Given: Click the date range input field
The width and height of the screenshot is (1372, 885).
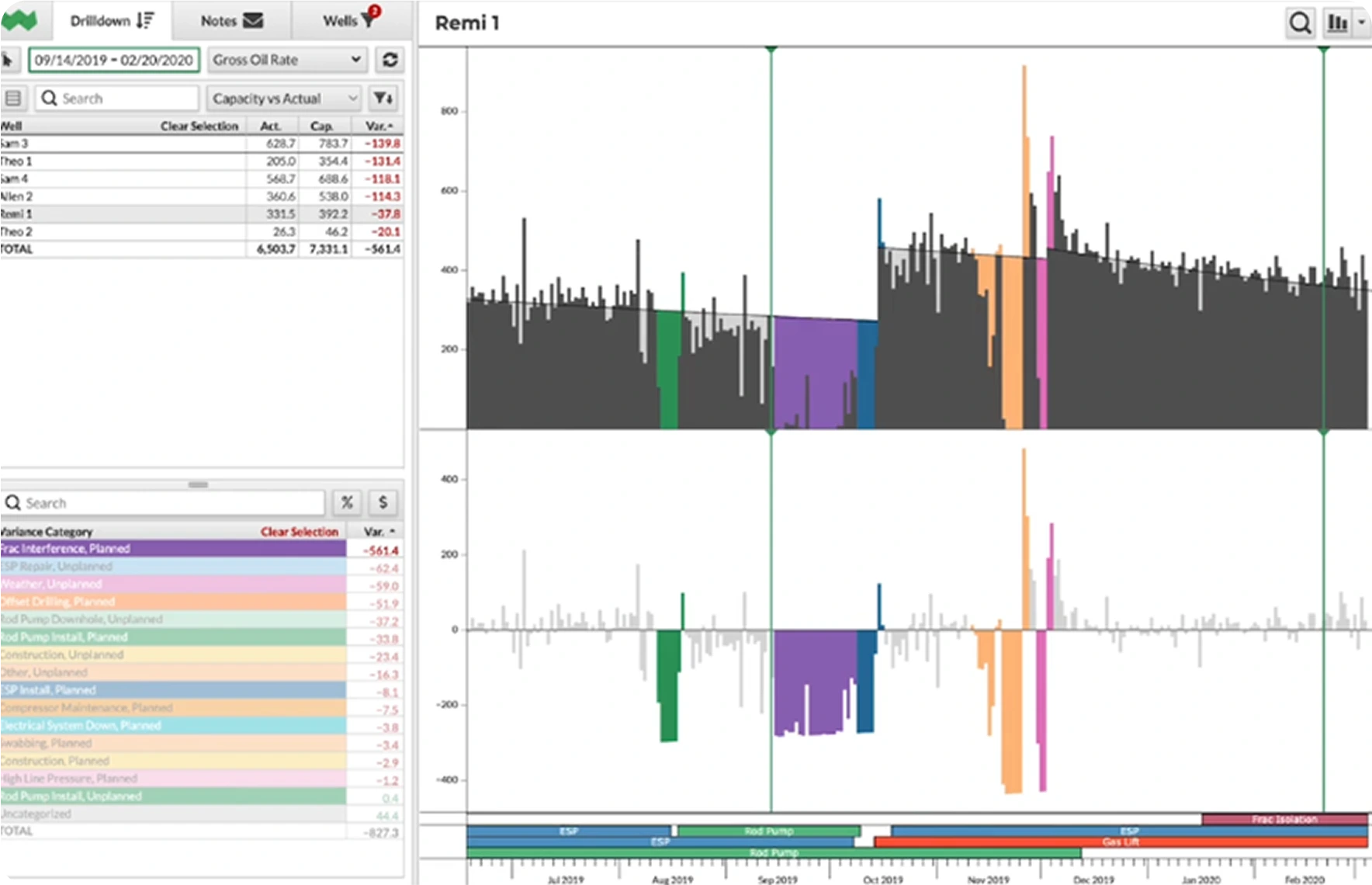Looking at the screenshot, I should tap(114, 60).
